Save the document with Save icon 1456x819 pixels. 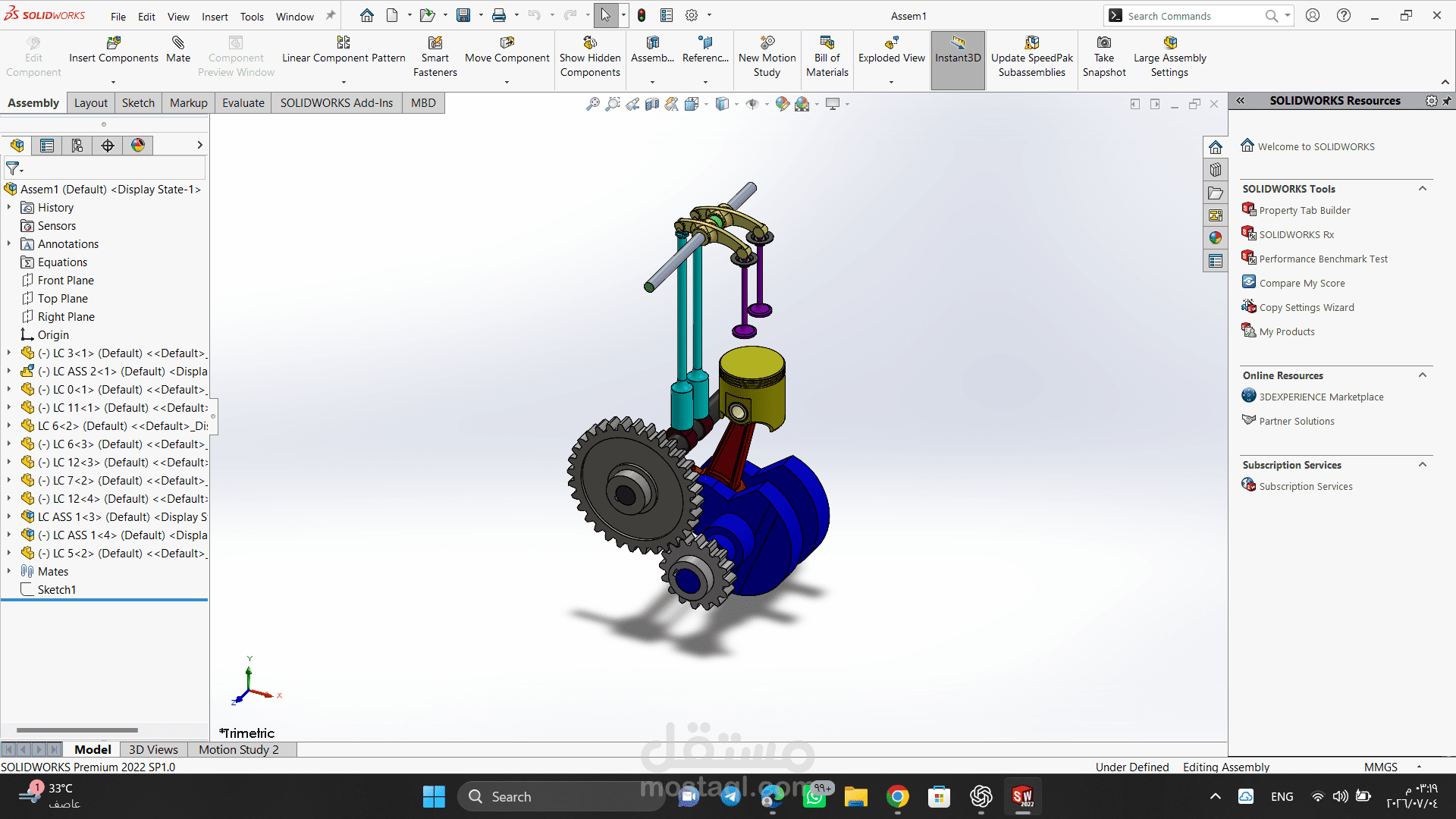click(x=463, y=15)
